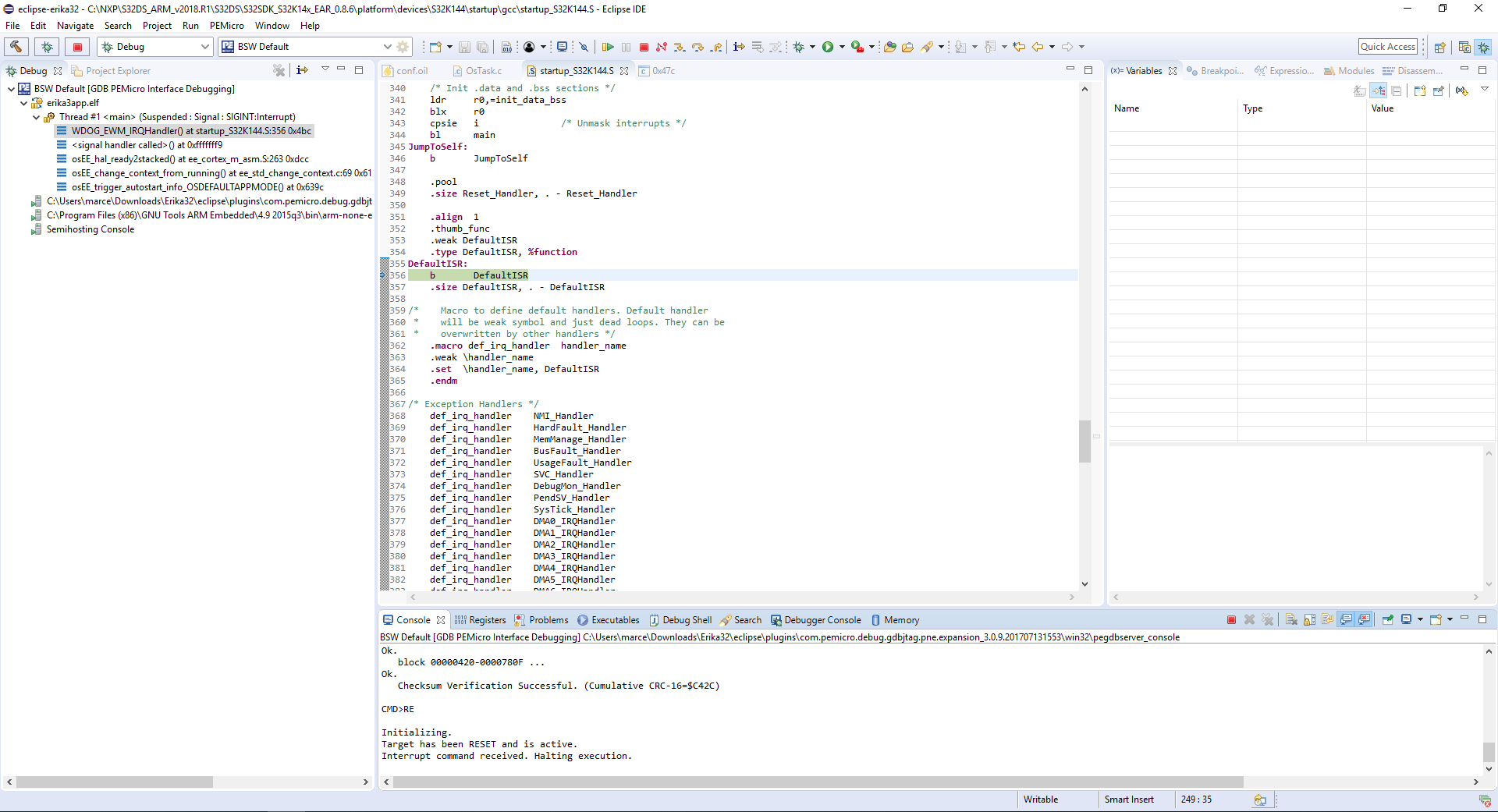Collapse Thread #1 in the debug tree
Viewport: 1498px width, 812px height.
(x=37, y=117)
